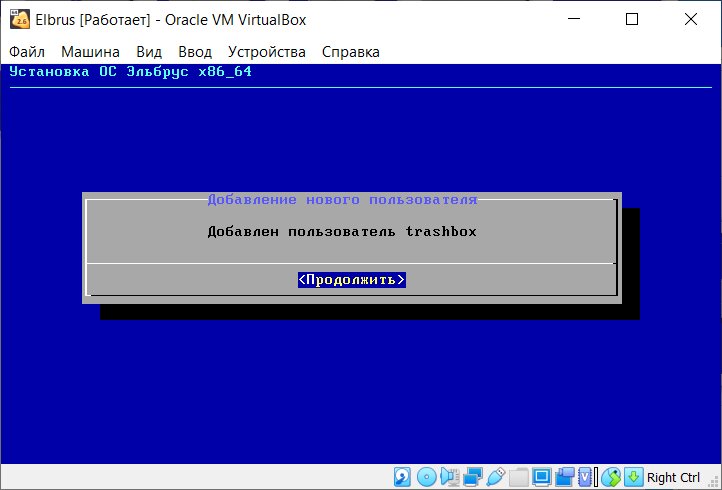The width and height of the screenshot is (722, 490).
Task: Click the USB devices status icon
Action: pos(495,477)
